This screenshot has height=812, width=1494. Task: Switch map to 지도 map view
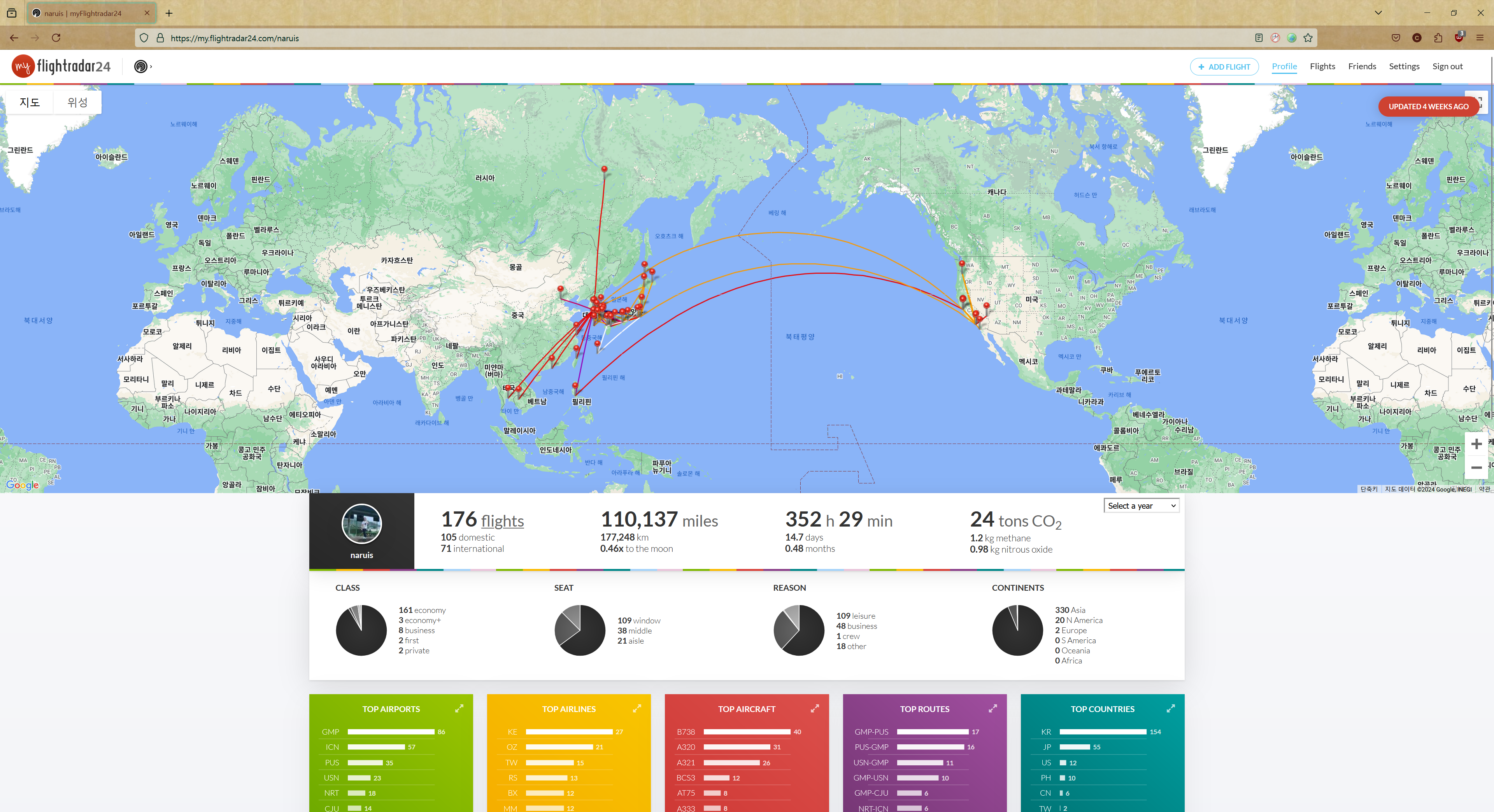pyautogui.click(x=30, y=103)
